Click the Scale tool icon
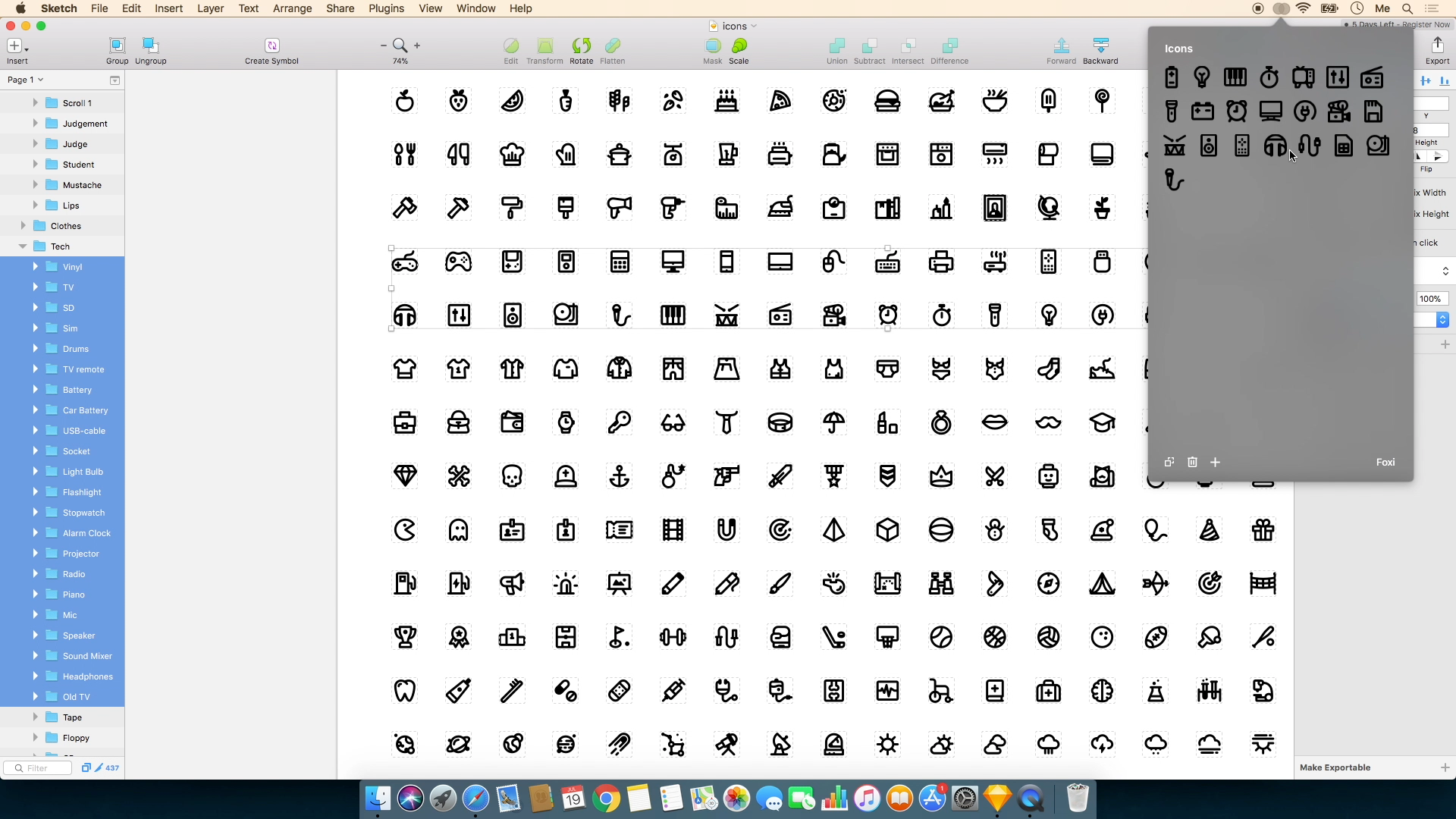1456x819 pixels. (739, 46)
